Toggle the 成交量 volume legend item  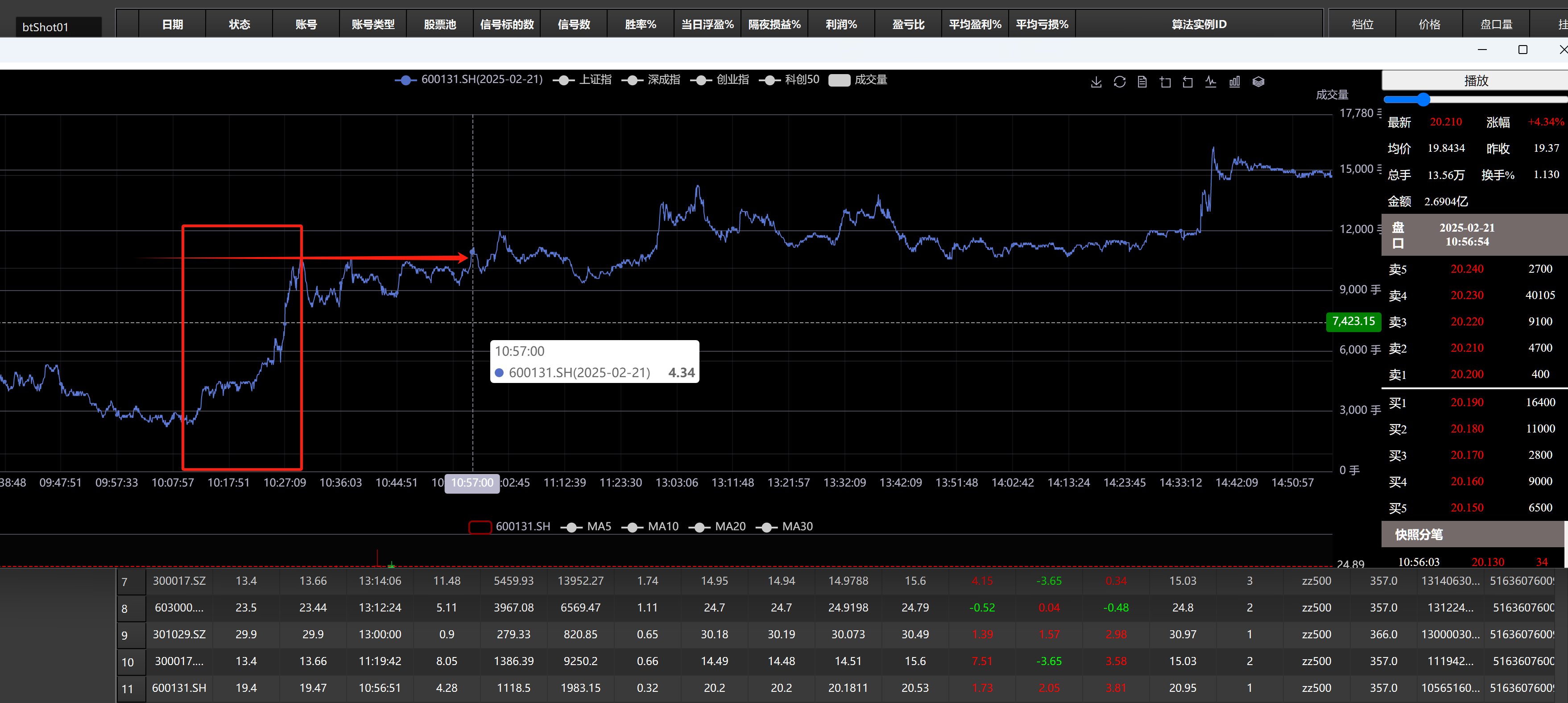click(858, 80)
